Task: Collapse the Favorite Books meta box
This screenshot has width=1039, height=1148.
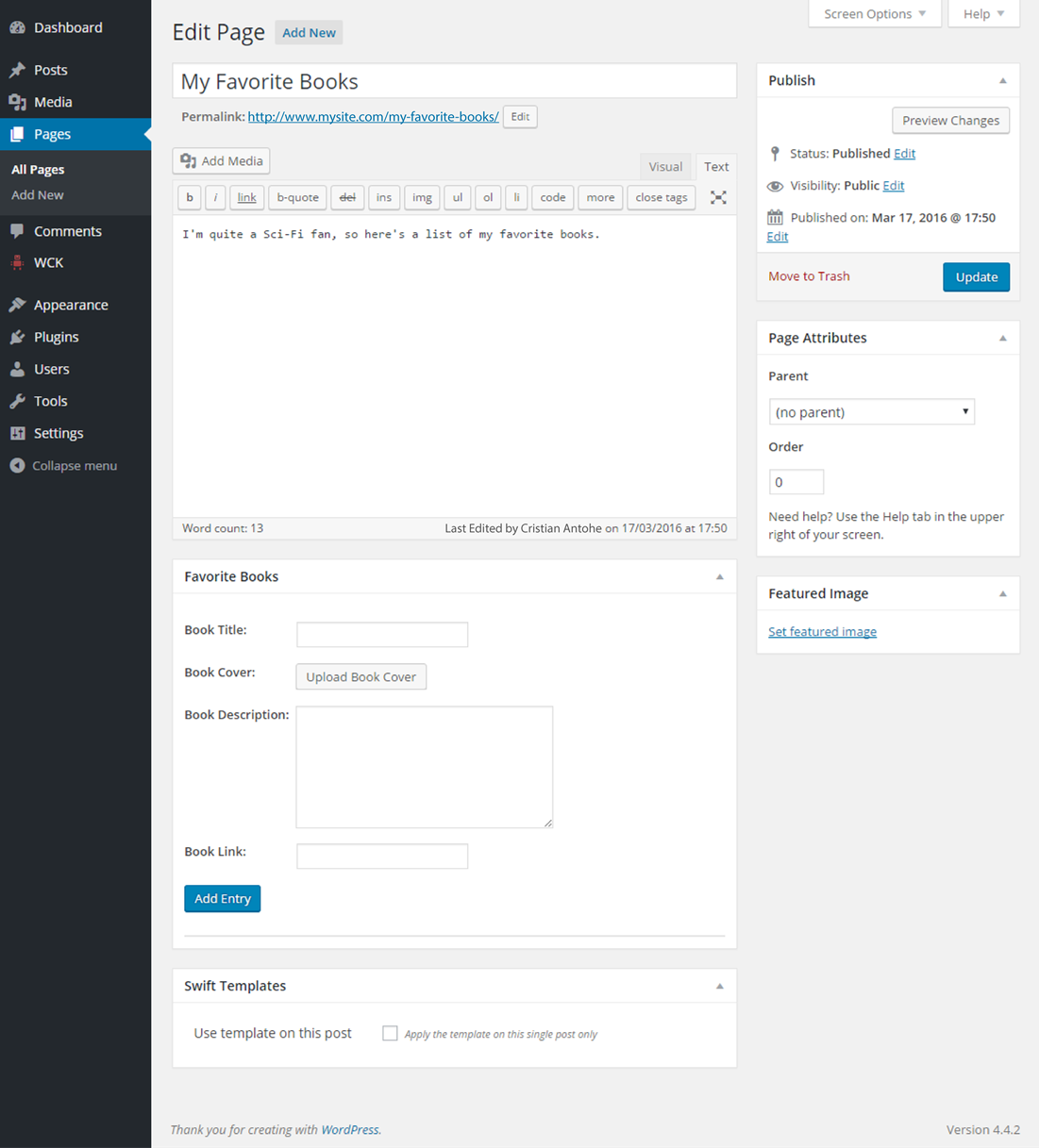Action: pos(720,576)
